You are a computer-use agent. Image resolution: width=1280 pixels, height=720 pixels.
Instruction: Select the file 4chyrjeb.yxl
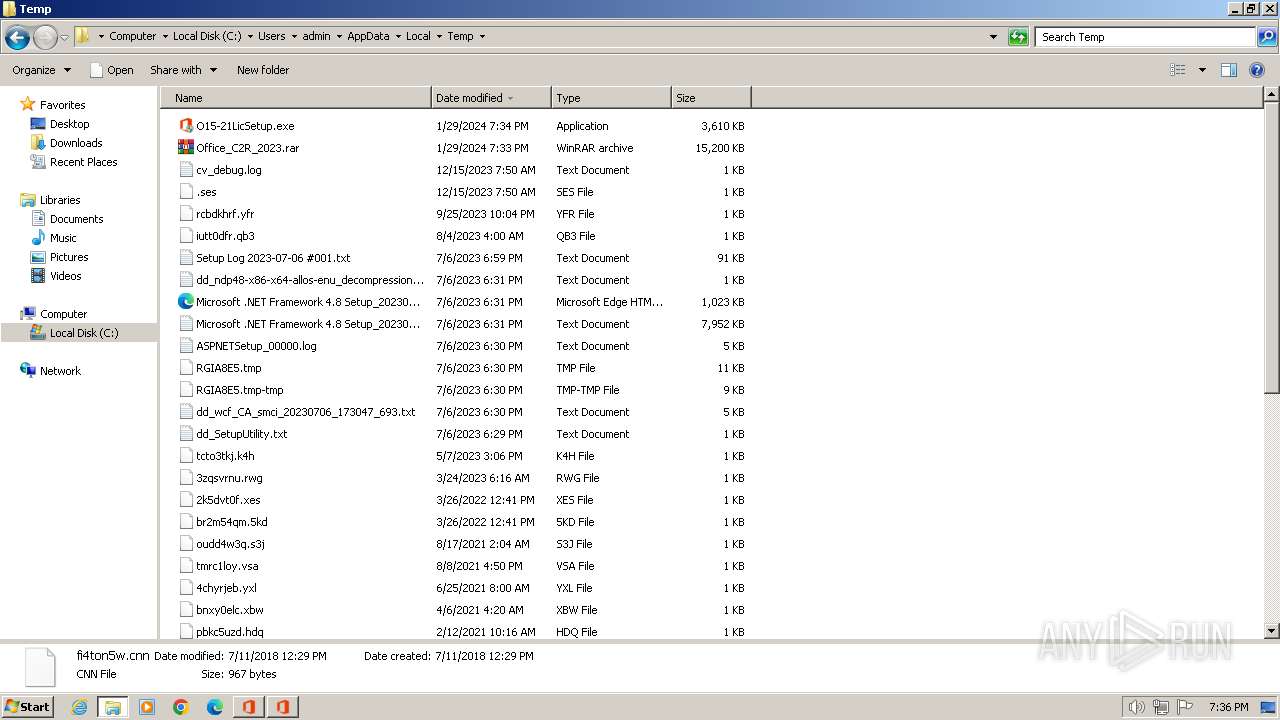(x=226, y=588)
